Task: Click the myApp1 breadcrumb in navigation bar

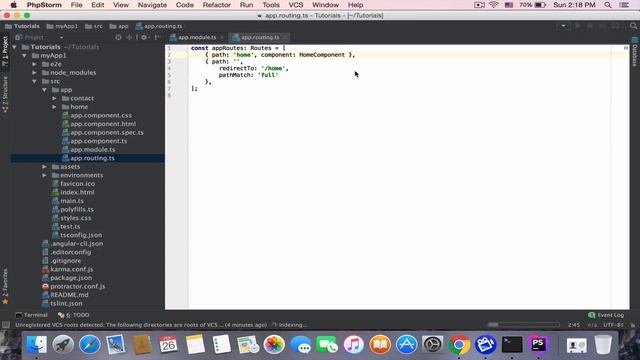Action: coord(62,26)
